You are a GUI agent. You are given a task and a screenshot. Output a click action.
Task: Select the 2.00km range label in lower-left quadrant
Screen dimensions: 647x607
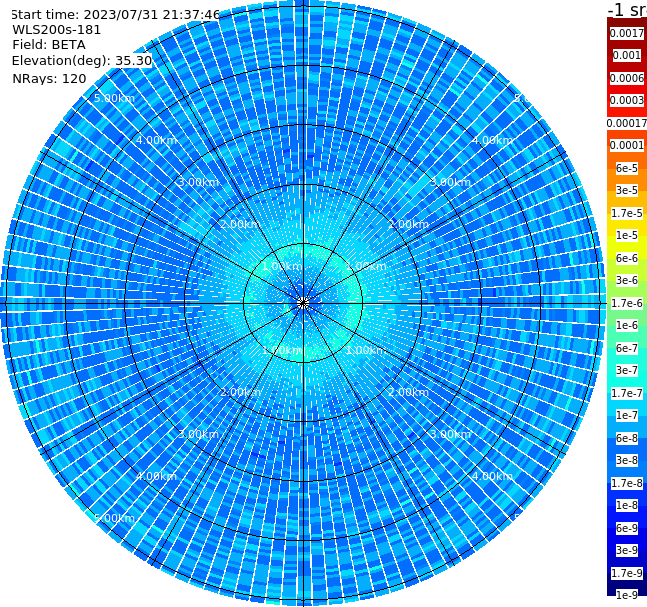coord(240,392)
